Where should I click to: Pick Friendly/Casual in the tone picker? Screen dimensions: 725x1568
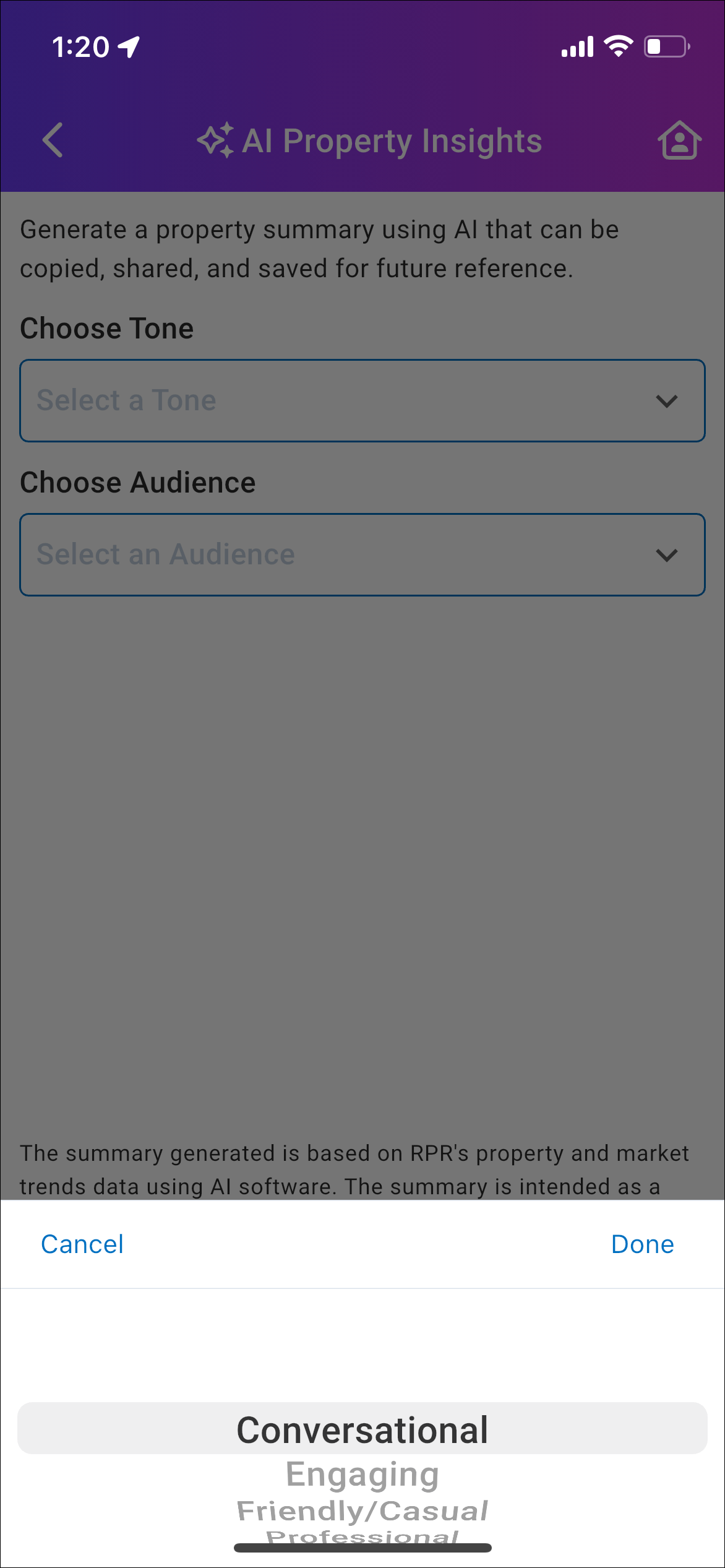[x=362, y=1510]
